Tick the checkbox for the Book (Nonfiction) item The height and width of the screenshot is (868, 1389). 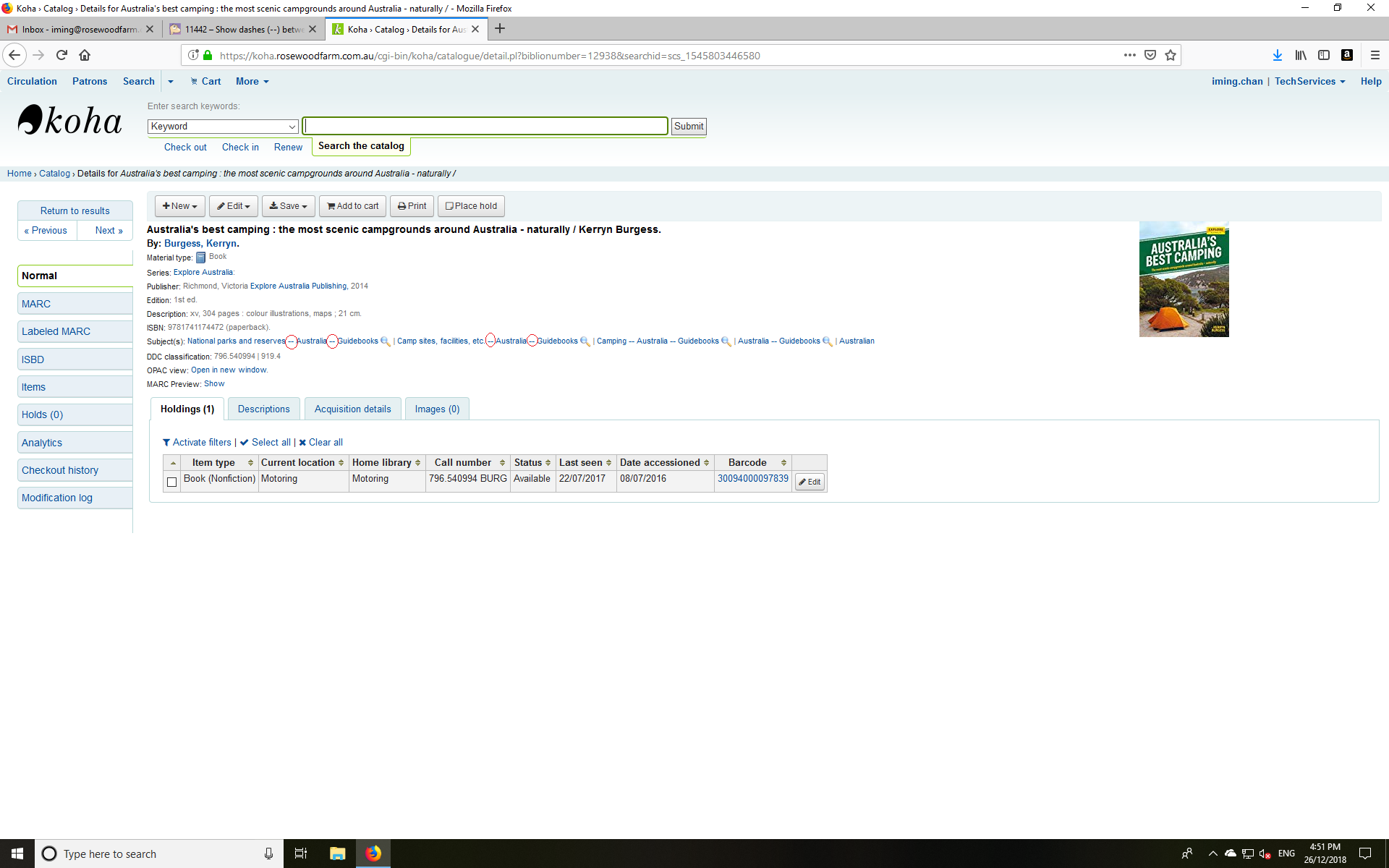coord(171,482)
